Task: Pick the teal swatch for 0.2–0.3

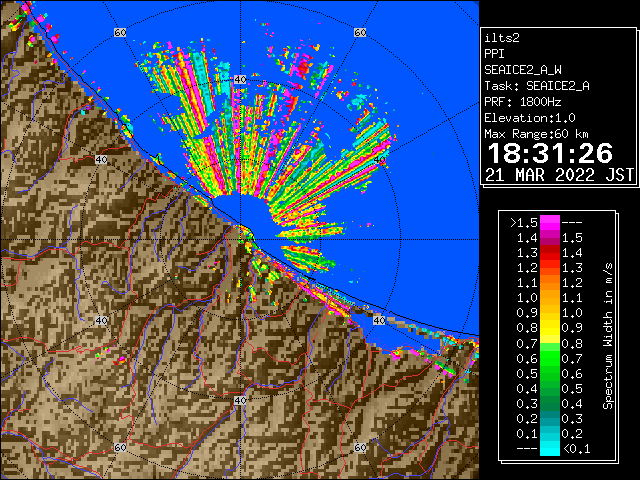Action: point(550,418)
